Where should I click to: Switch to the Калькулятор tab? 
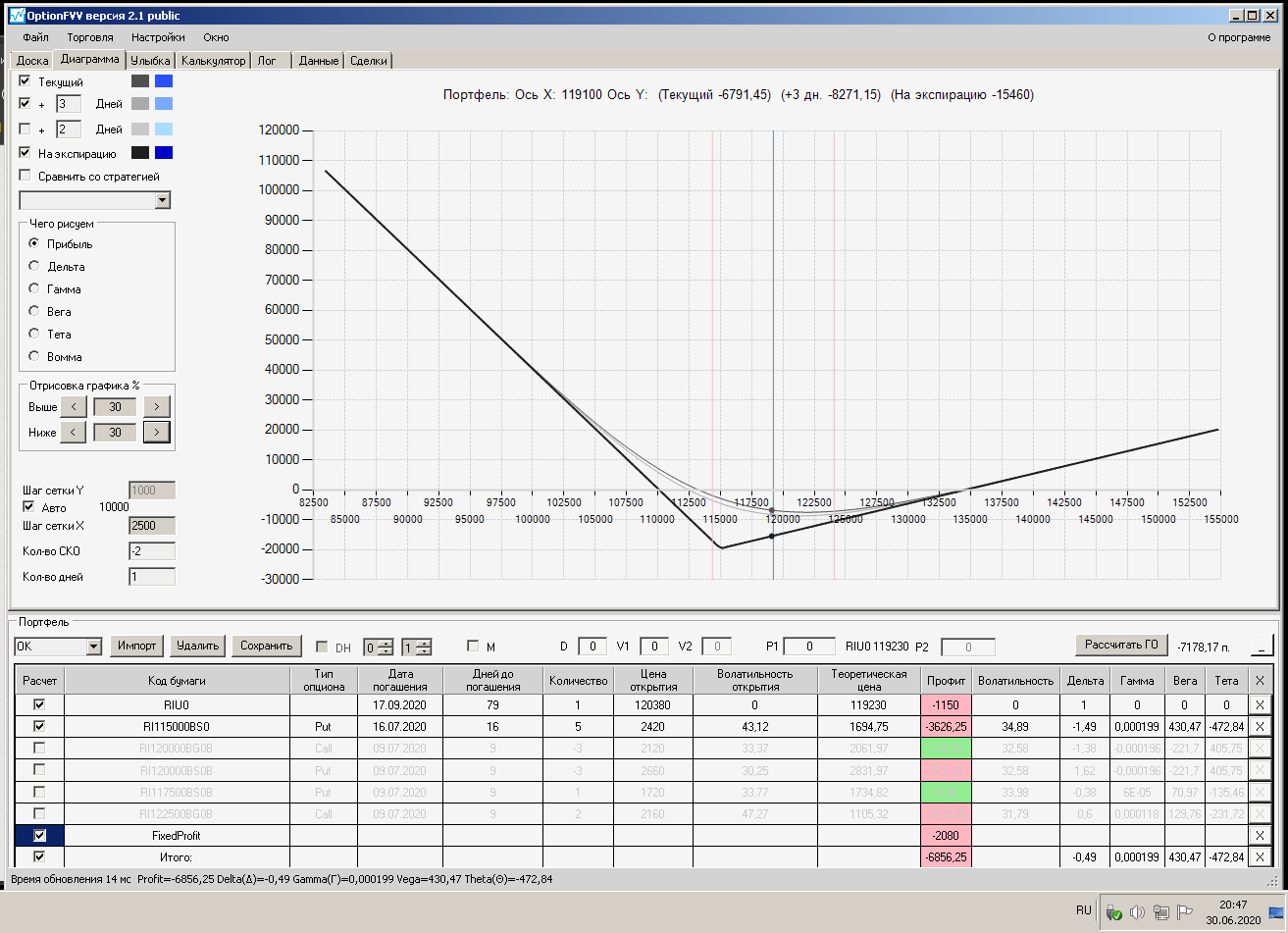tap(213, 61)
